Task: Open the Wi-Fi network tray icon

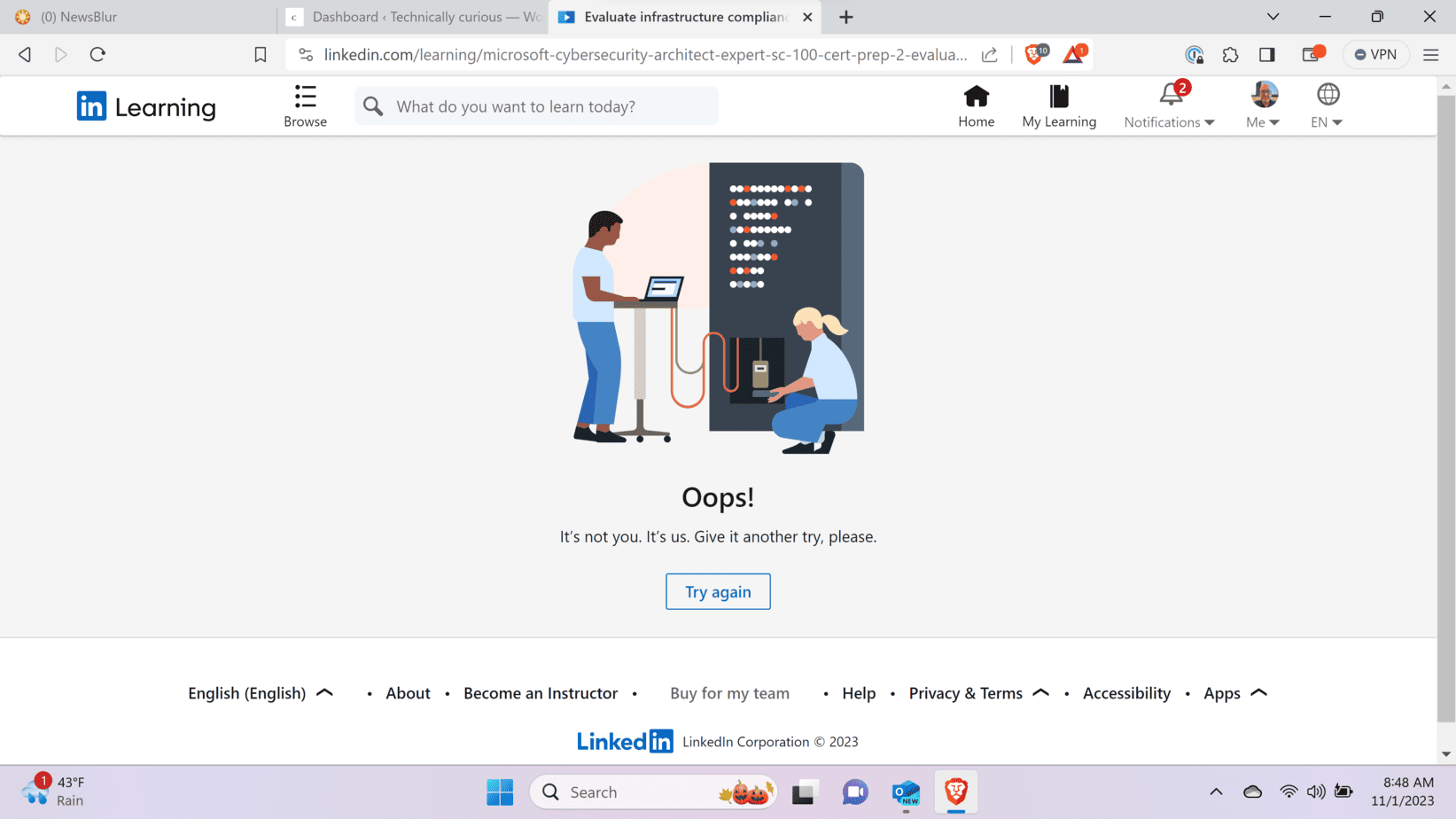Action: tap(1289, 792)
